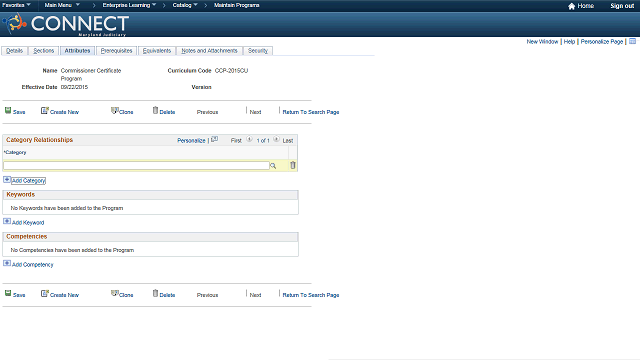Viewport: 640px width, 360px height.
Task: Click the bottom Previous button
Action: [x=207, y=295]
